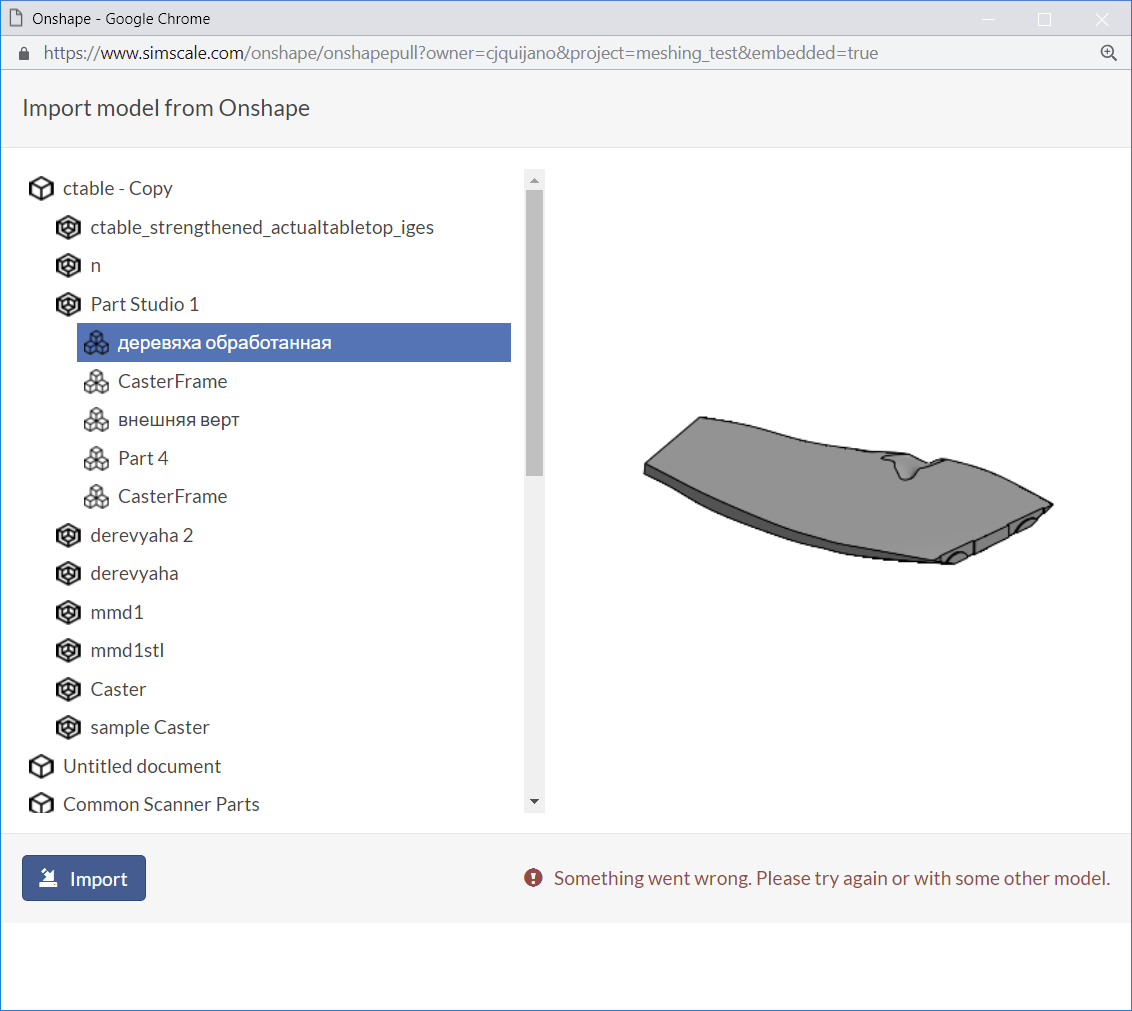Click the document icon beside Common Scanner Parts
Image resolution: width=1132 pixels, height=1011 pixels.
(x=41, y=804)
